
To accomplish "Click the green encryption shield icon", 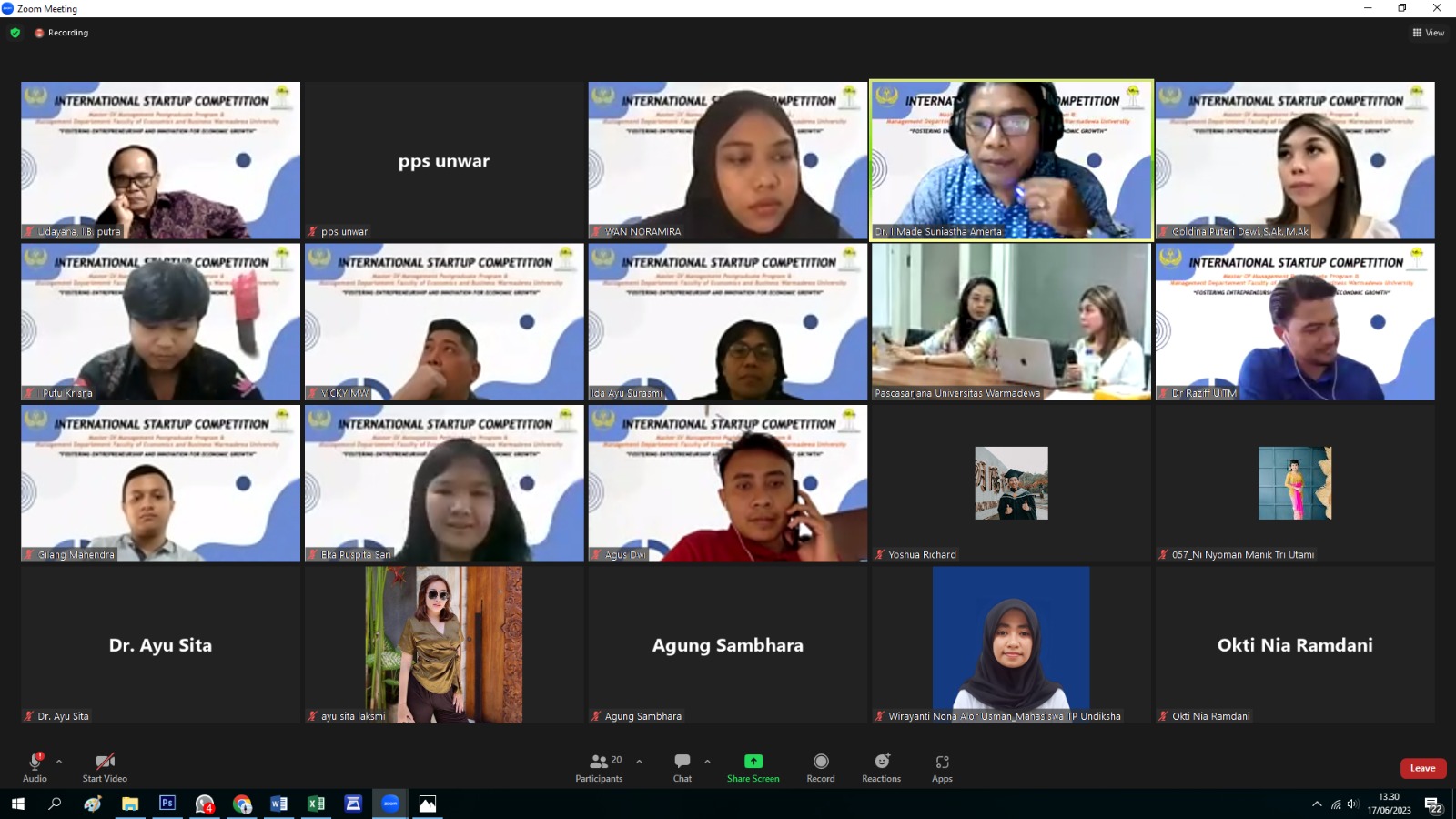I will click(x=15, y=33).
